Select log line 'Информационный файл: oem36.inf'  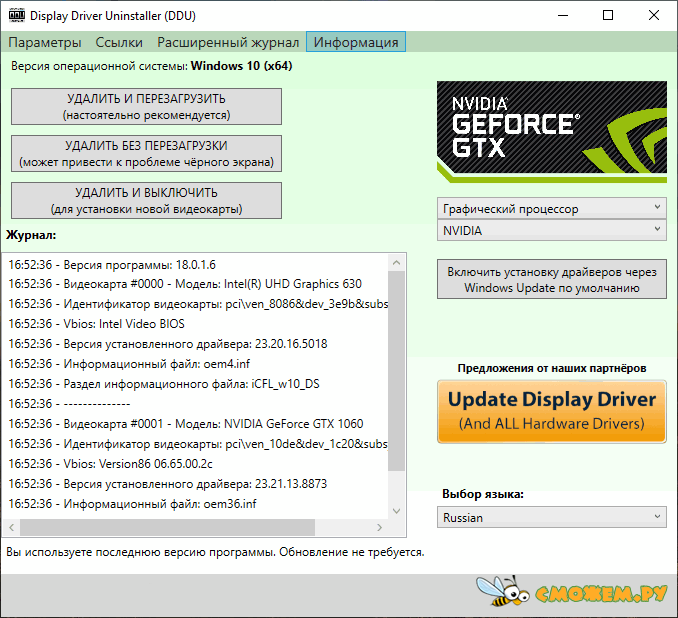click(132, 504)
